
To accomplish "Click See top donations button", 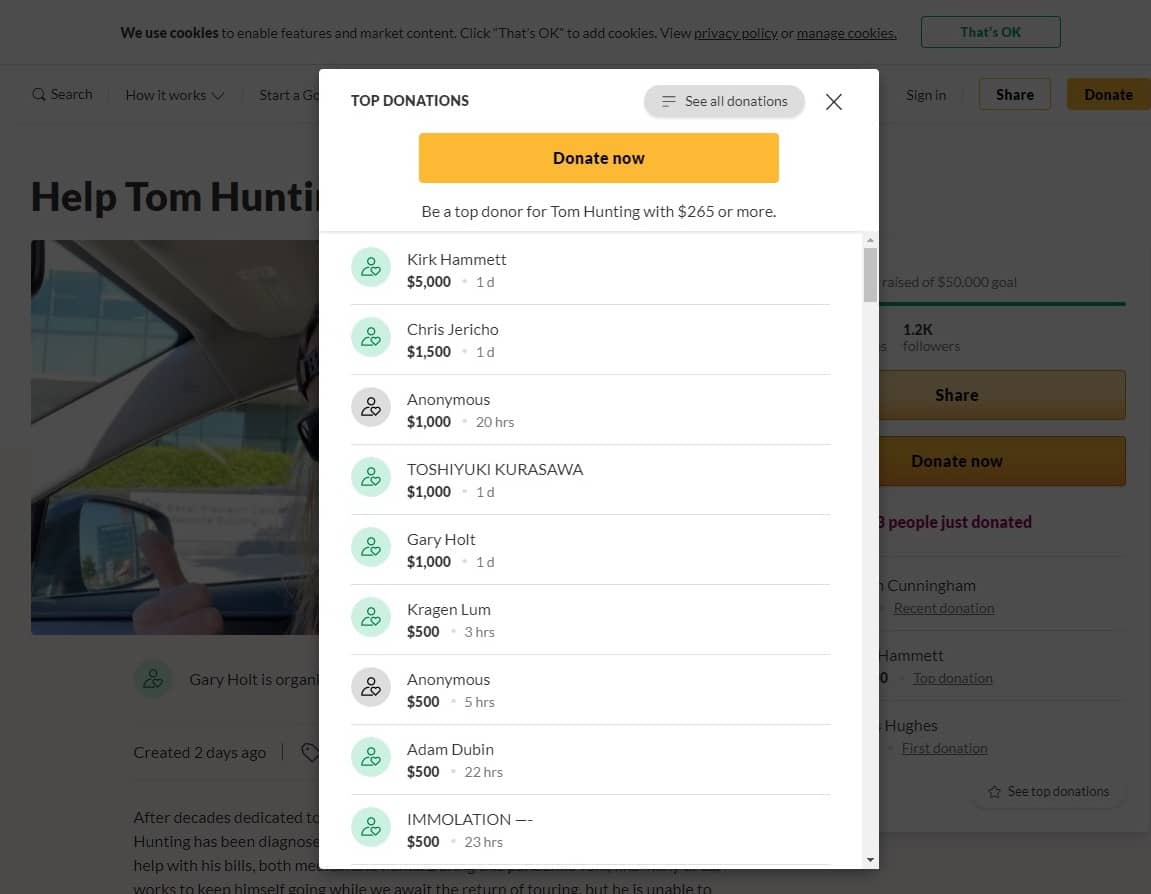I will (x=1048, y=792).
